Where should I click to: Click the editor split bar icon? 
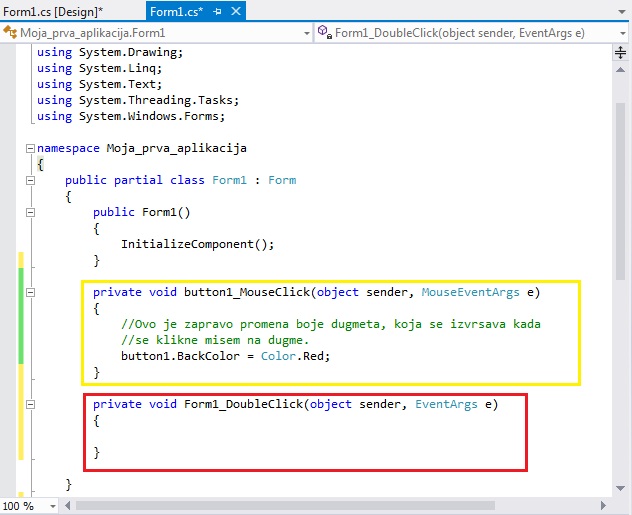pos(621,50)
